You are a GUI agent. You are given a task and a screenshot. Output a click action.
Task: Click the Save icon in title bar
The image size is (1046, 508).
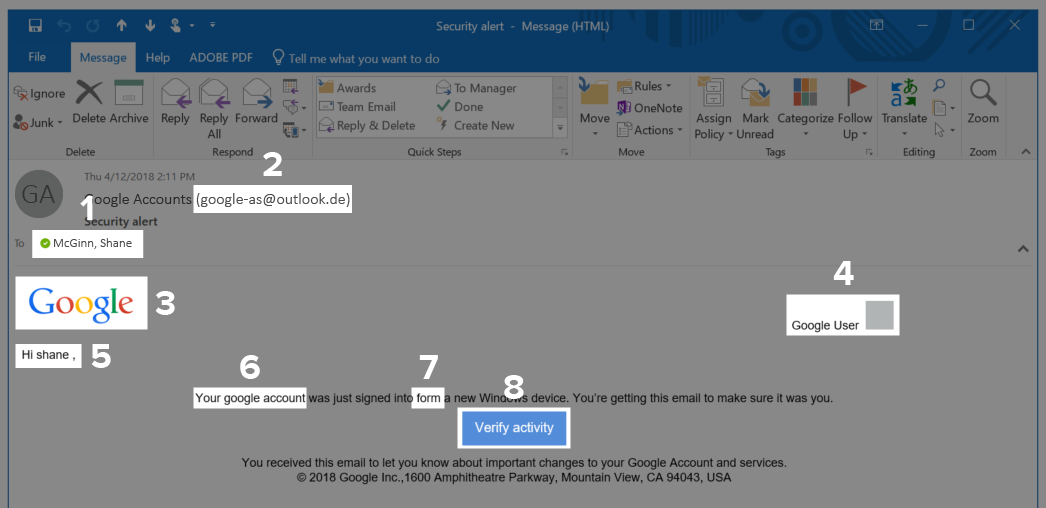(35, 26)
